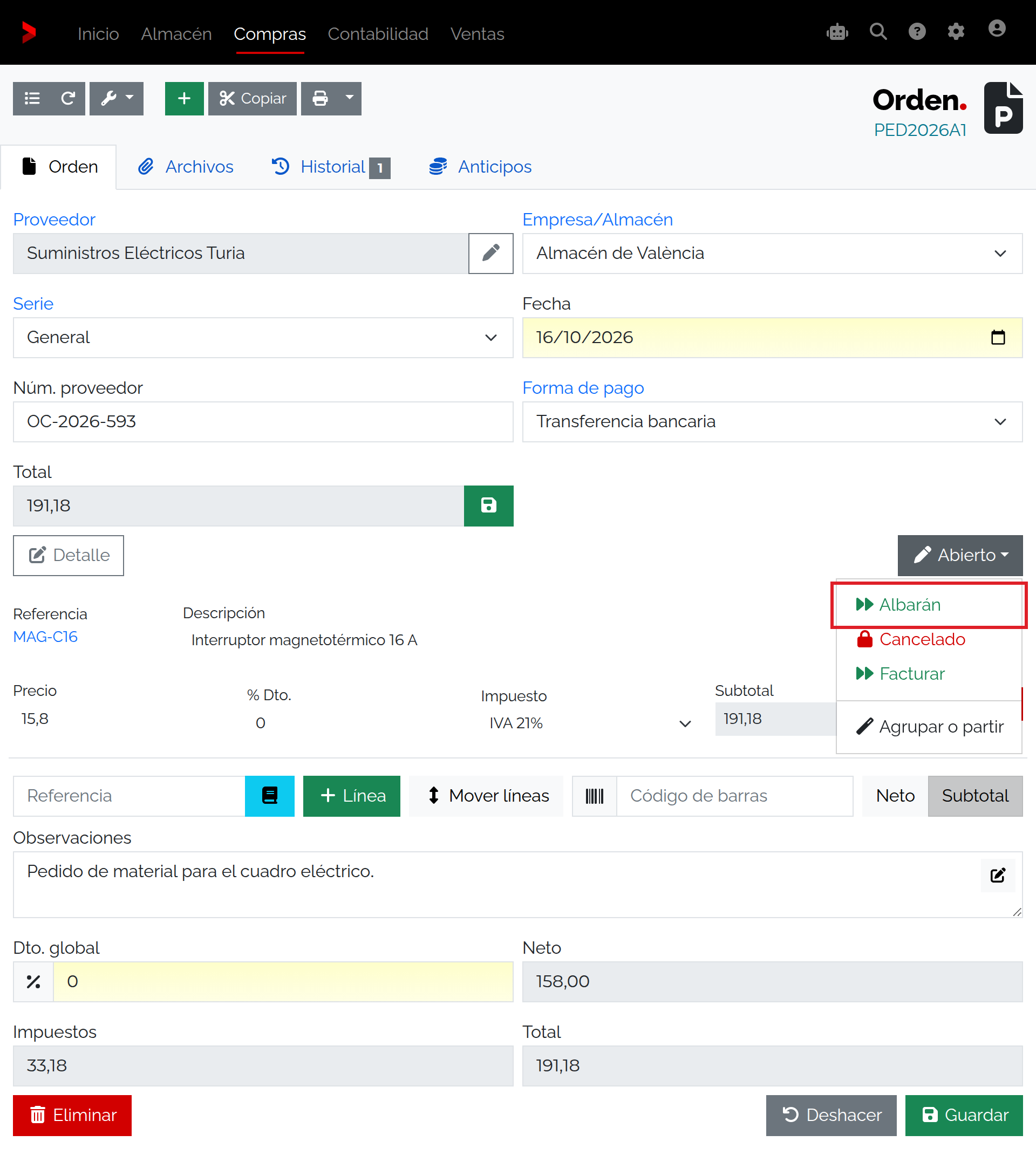1036x1162 pixels.
Task: Open the settings gear icon
Action: click(956, 32)
